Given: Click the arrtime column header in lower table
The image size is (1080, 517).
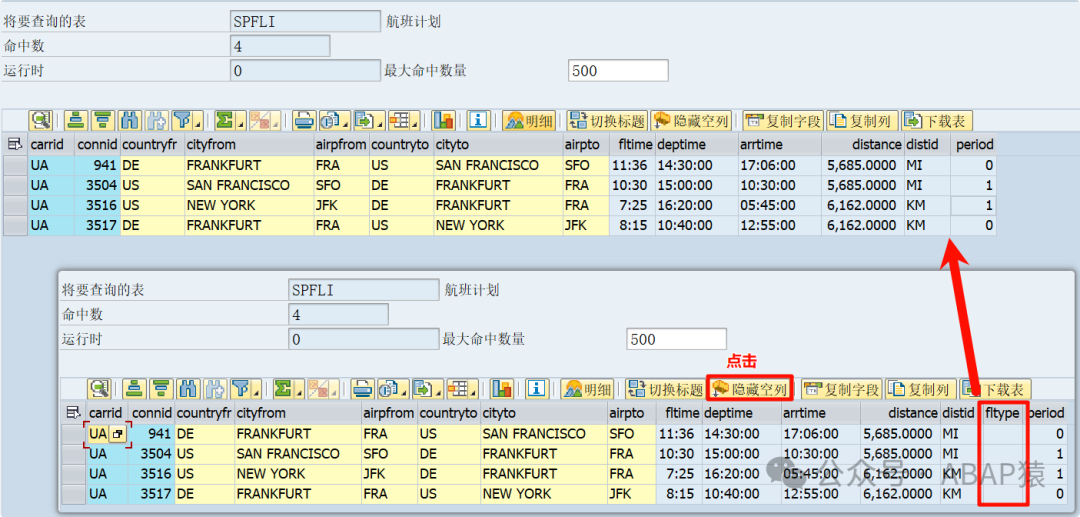Looking at the screenshot, I should (820, 413).
